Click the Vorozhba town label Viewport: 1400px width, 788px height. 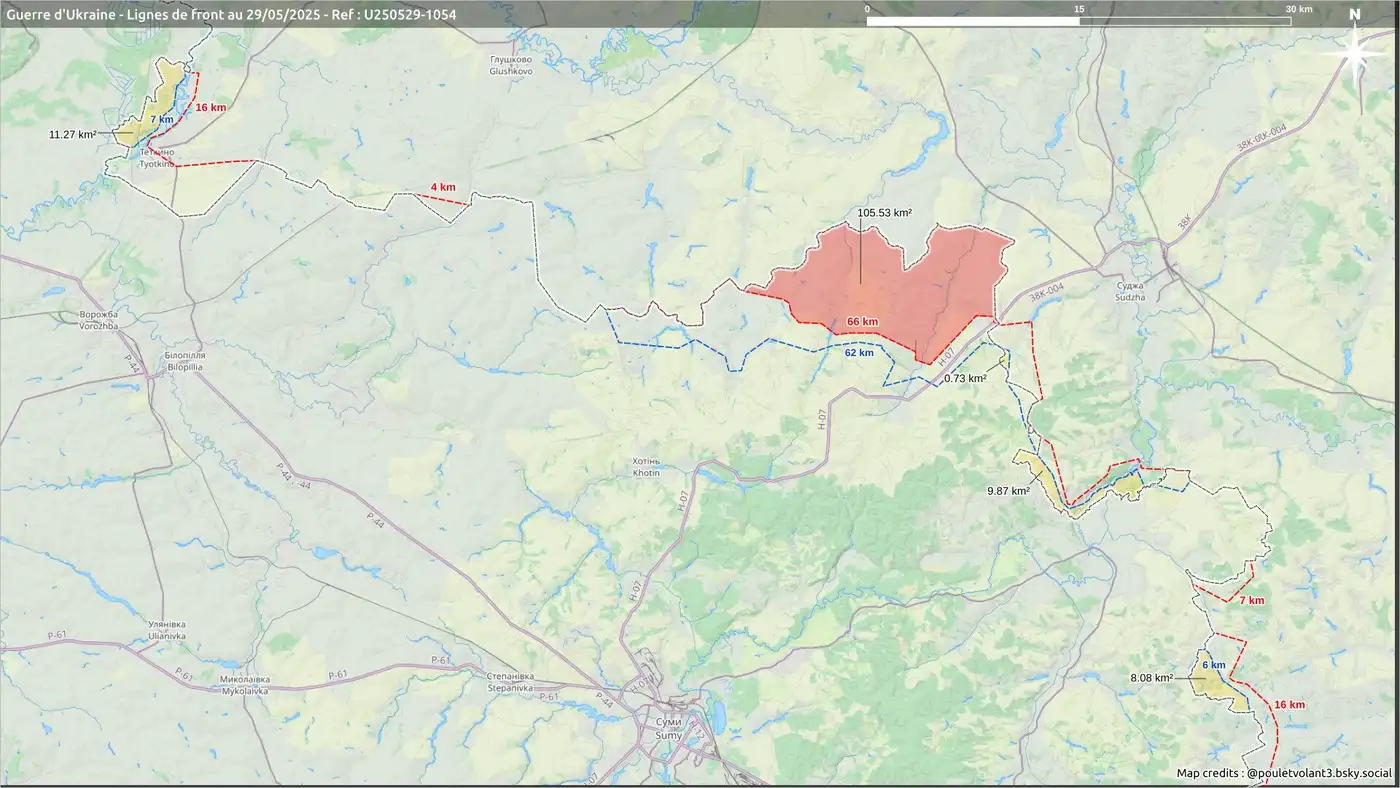point(97,321)
